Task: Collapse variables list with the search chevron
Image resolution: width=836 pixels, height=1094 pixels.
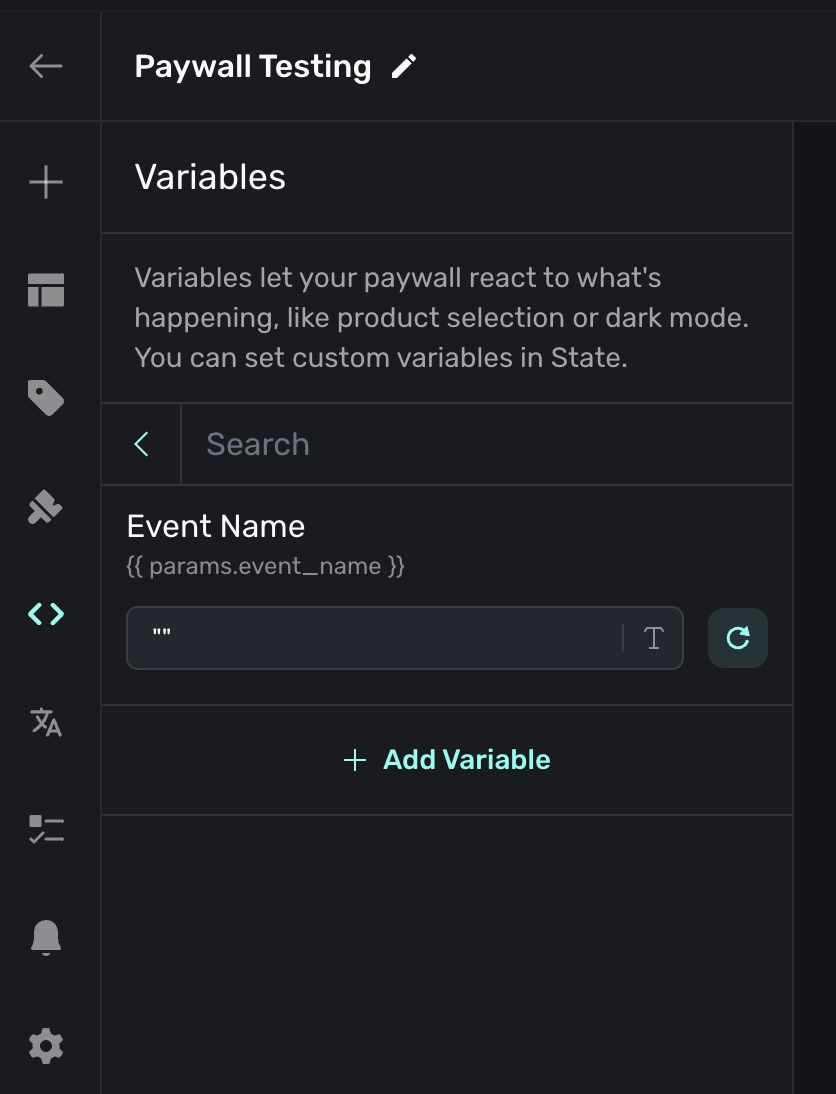Action: (142, 444)
